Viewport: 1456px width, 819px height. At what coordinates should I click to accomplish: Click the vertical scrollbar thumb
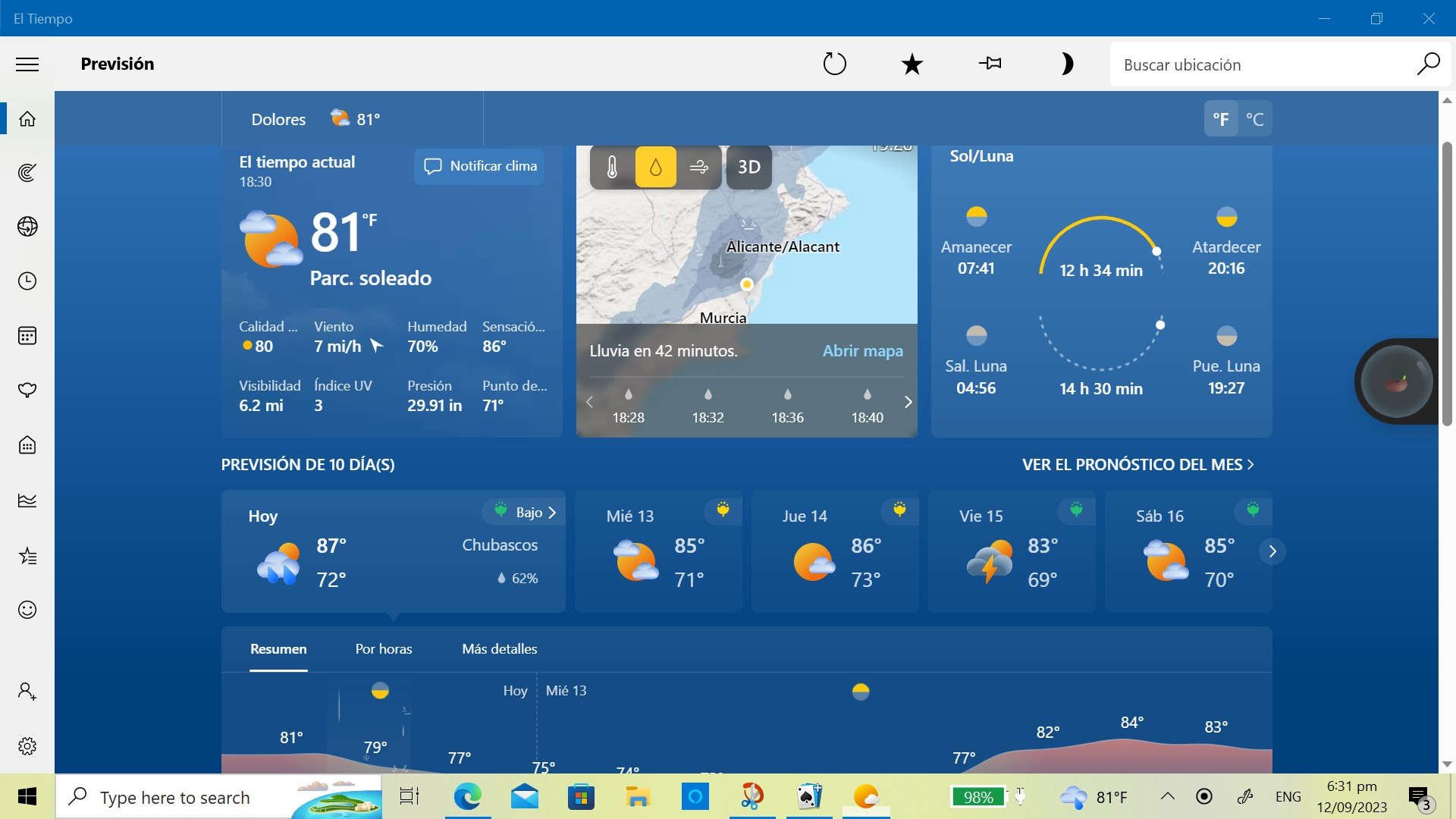[1447, 284]
